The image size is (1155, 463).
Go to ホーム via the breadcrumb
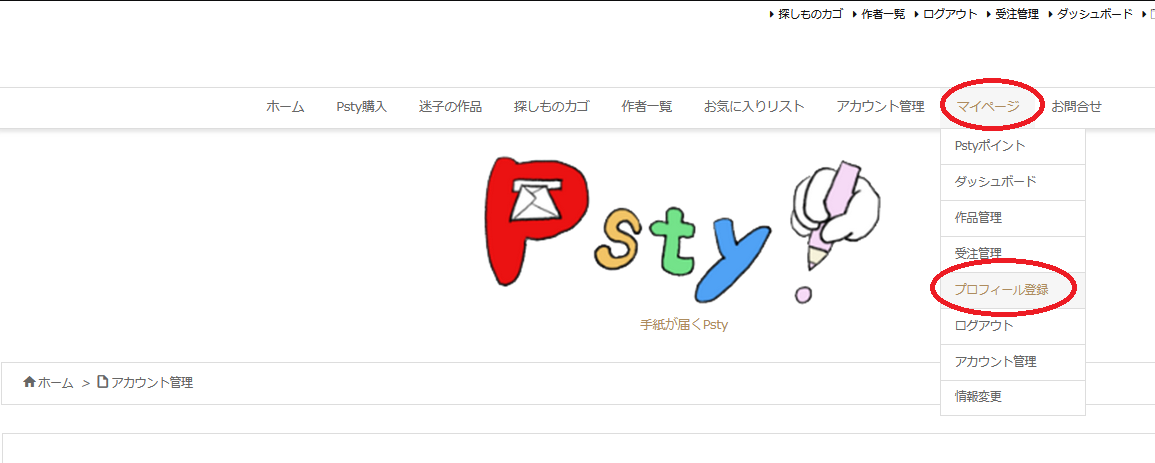pyautogui.click(x=55, y=383)
